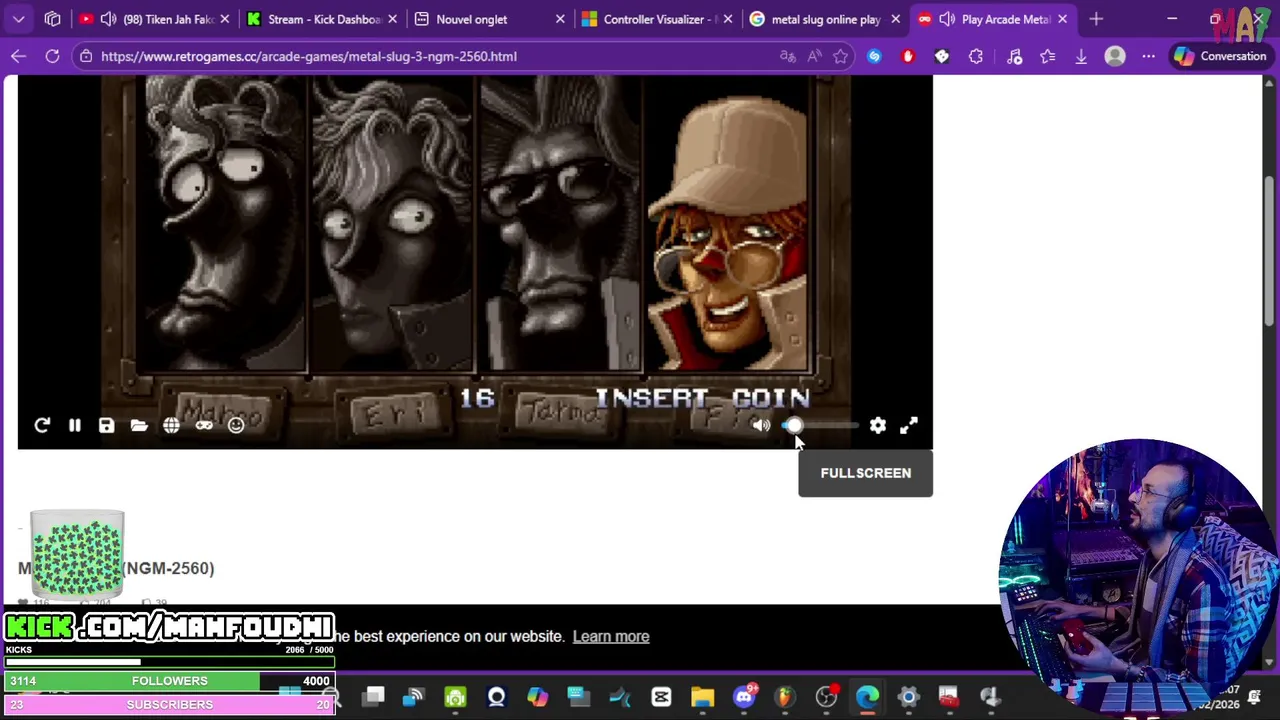
Task: Open the browser settings and more menu
Action: tap(1148, 57)
